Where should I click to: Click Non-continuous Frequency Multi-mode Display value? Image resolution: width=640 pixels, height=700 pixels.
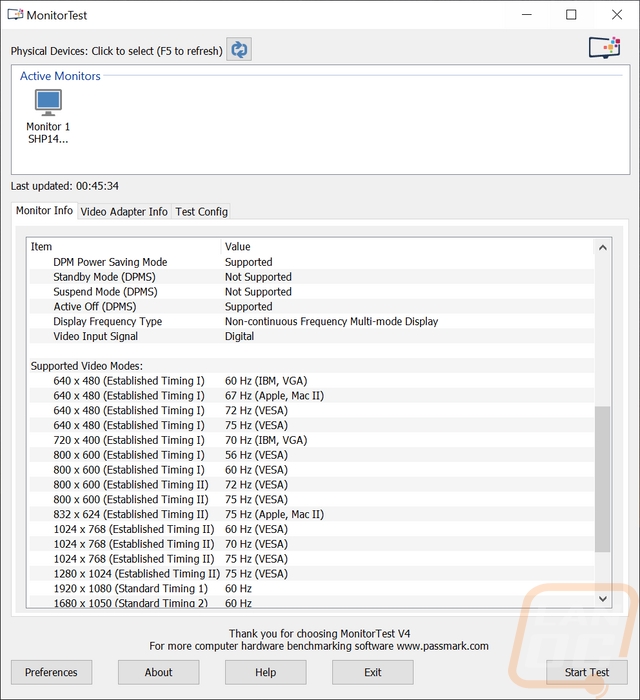(x=331, y=321)
